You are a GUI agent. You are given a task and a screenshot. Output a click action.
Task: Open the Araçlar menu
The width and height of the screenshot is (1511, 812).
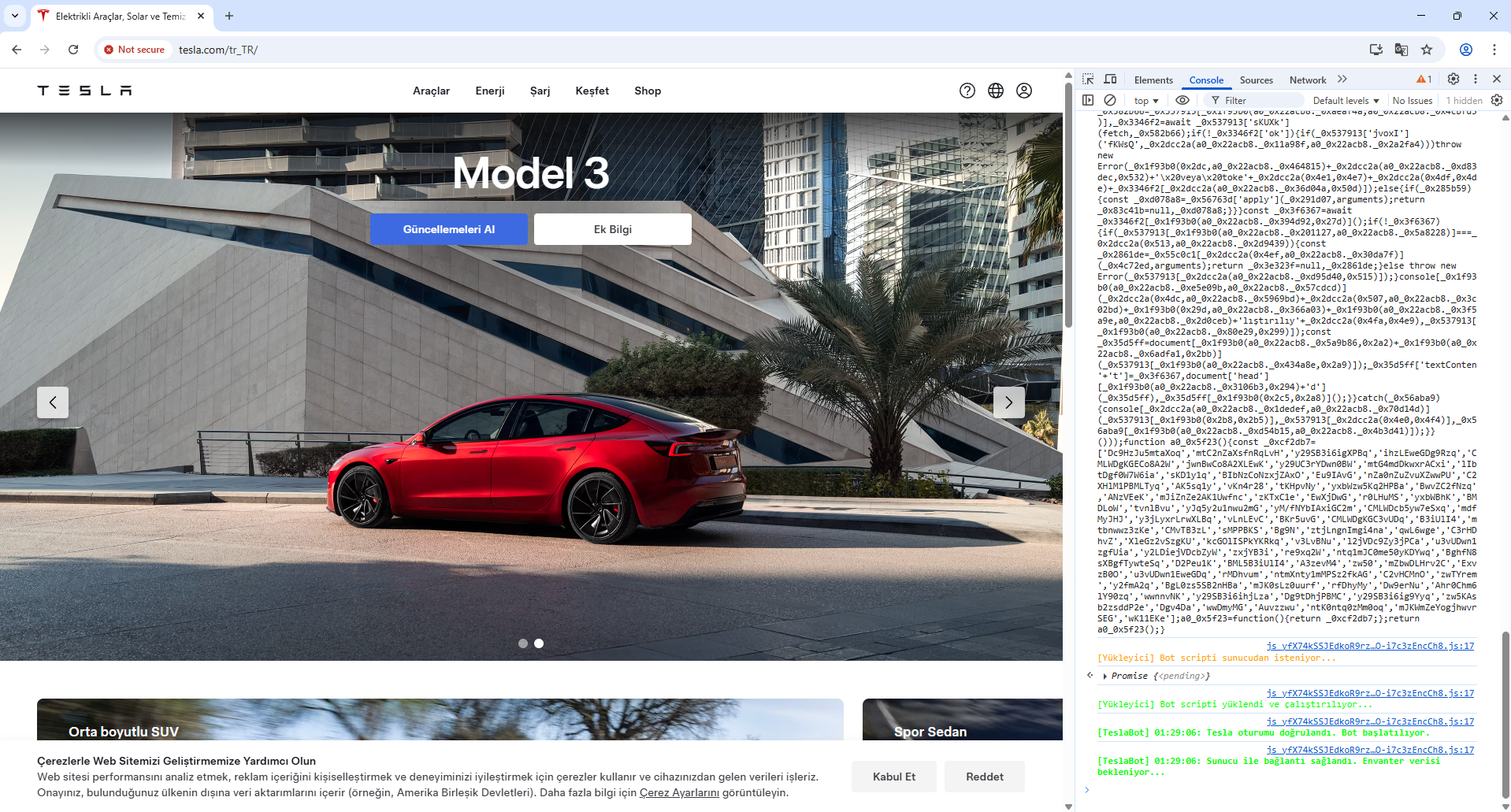(x=432, y=91)
